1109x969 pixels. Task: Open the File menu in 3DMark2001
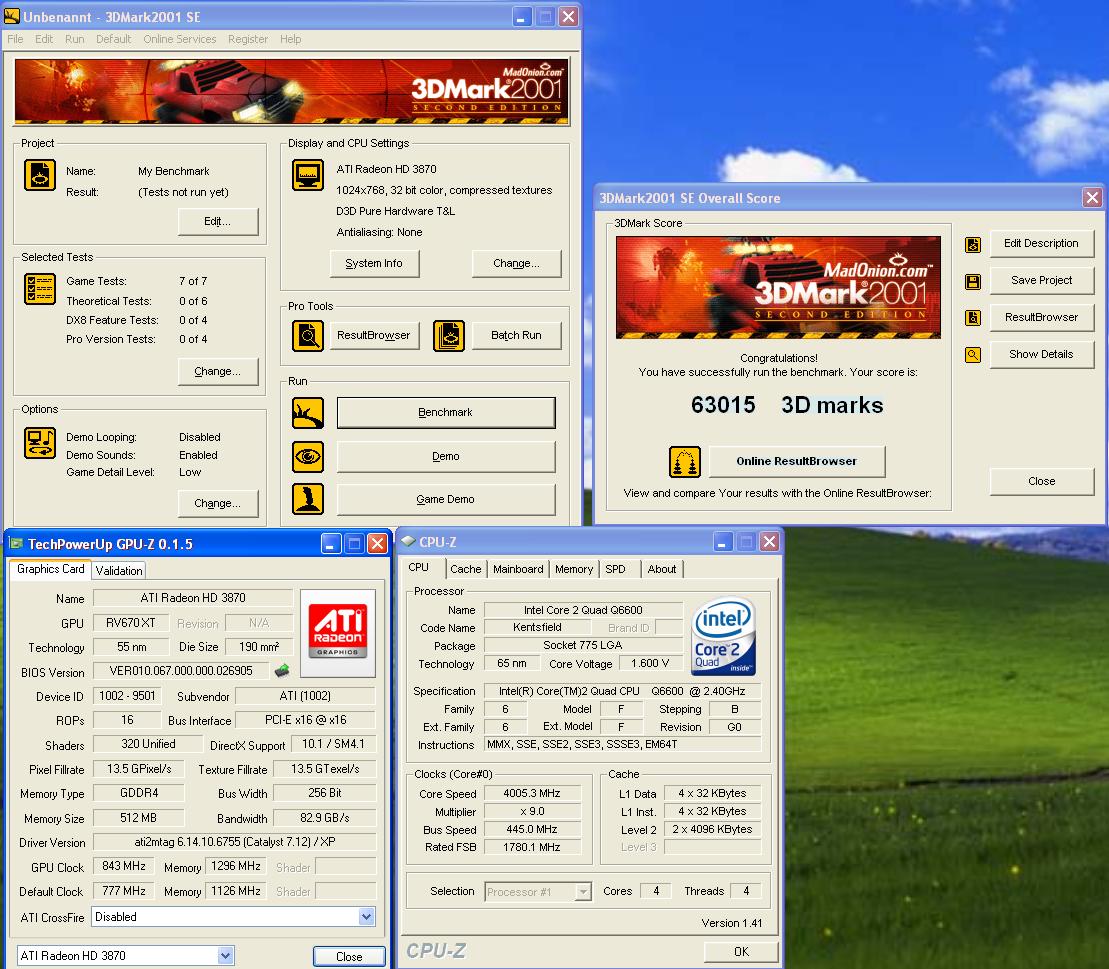16,39
